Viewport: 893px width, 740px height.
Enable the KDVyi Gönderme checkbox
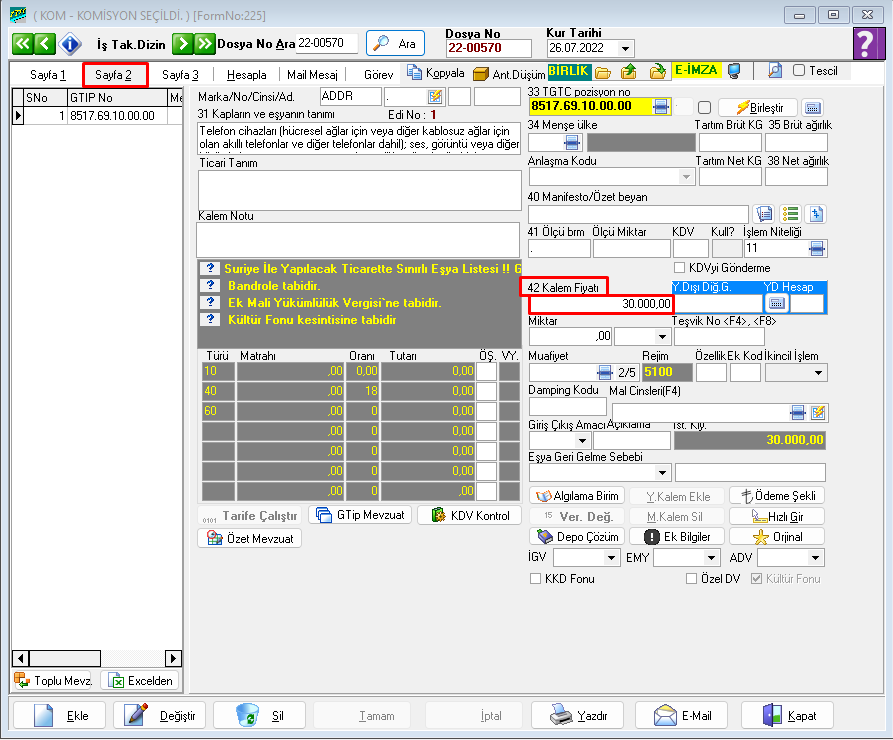tap(679, 268)
